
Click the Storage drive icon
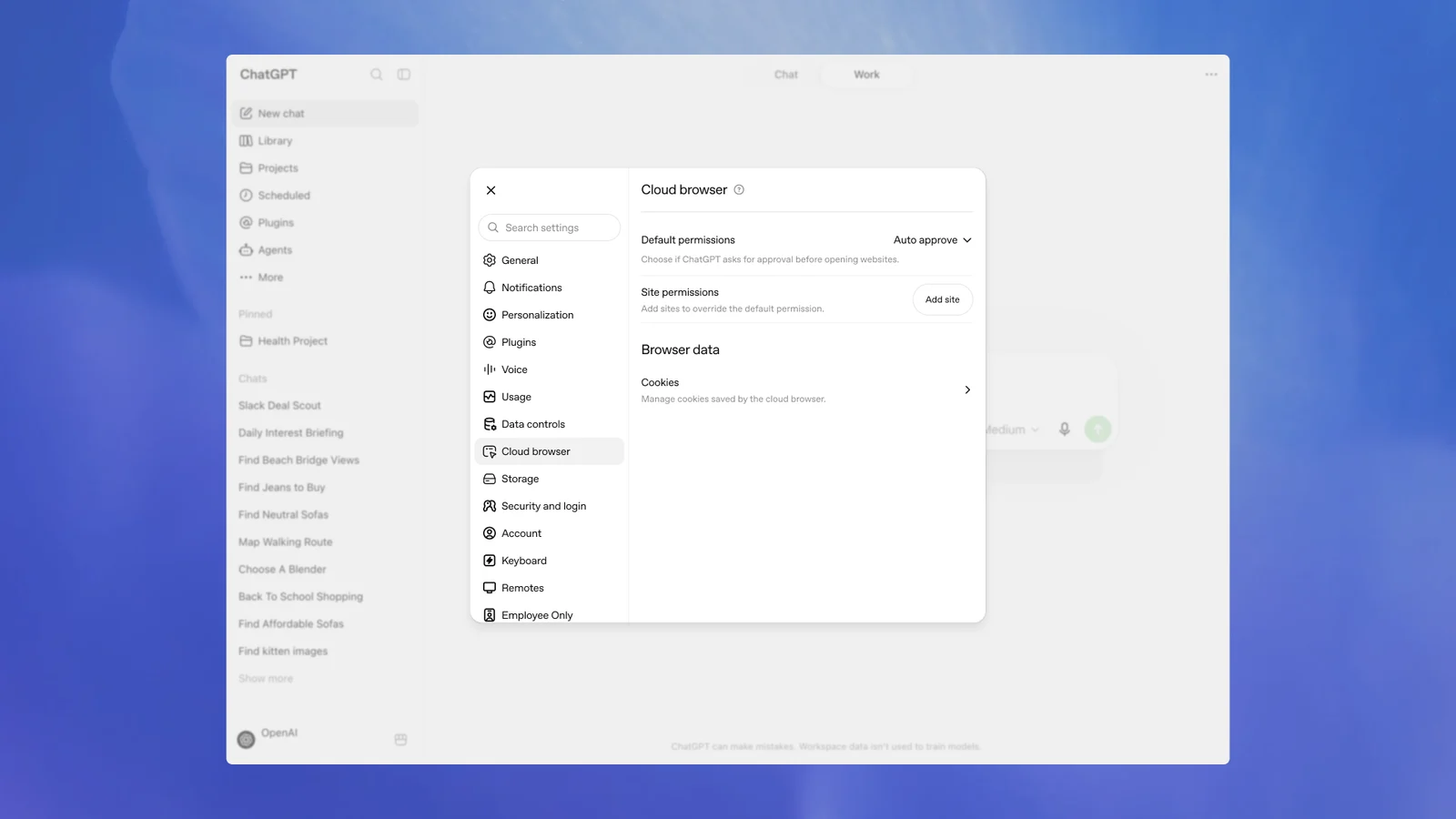[490, 479]
